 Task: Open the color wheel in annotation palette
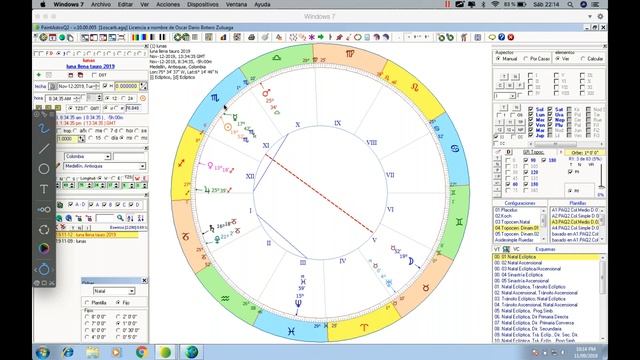pos(44,249)
